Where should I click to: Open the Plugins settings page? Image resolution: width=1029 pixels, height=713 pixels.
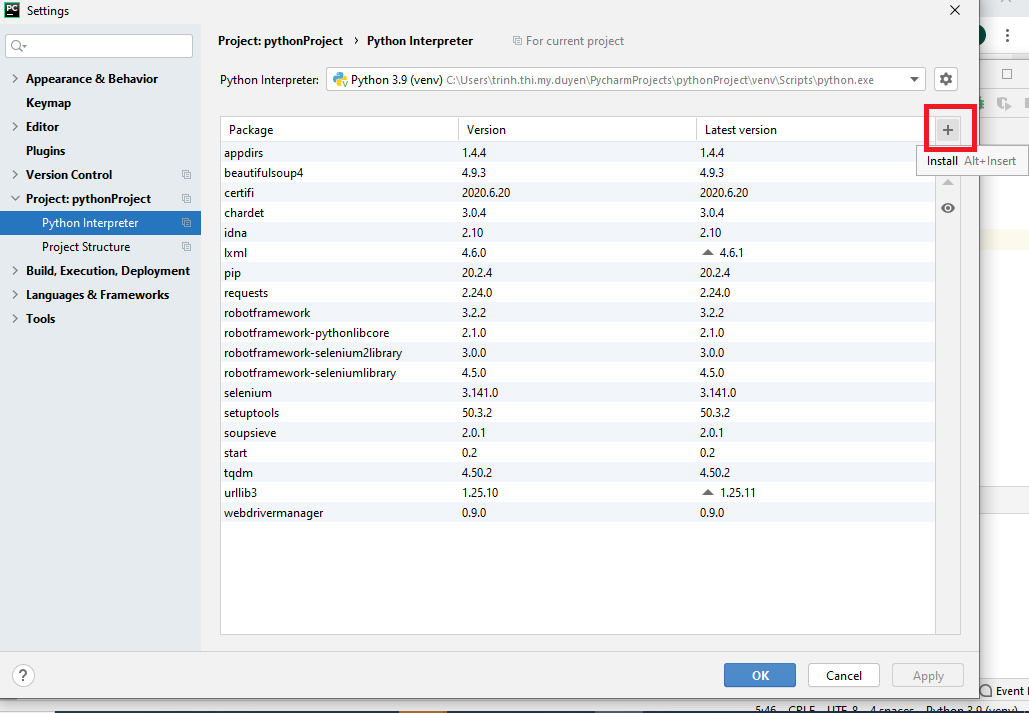(x=45, y=150)
